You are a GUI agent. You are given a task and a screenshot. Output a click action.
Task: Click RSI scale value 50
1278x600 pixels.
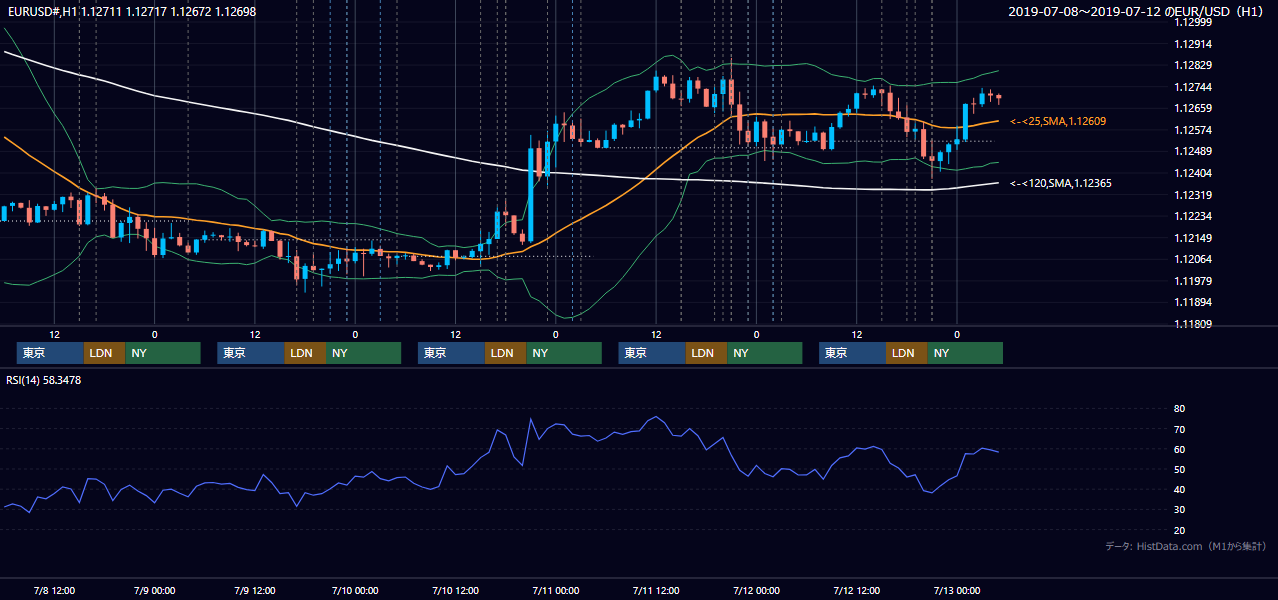1179,469
